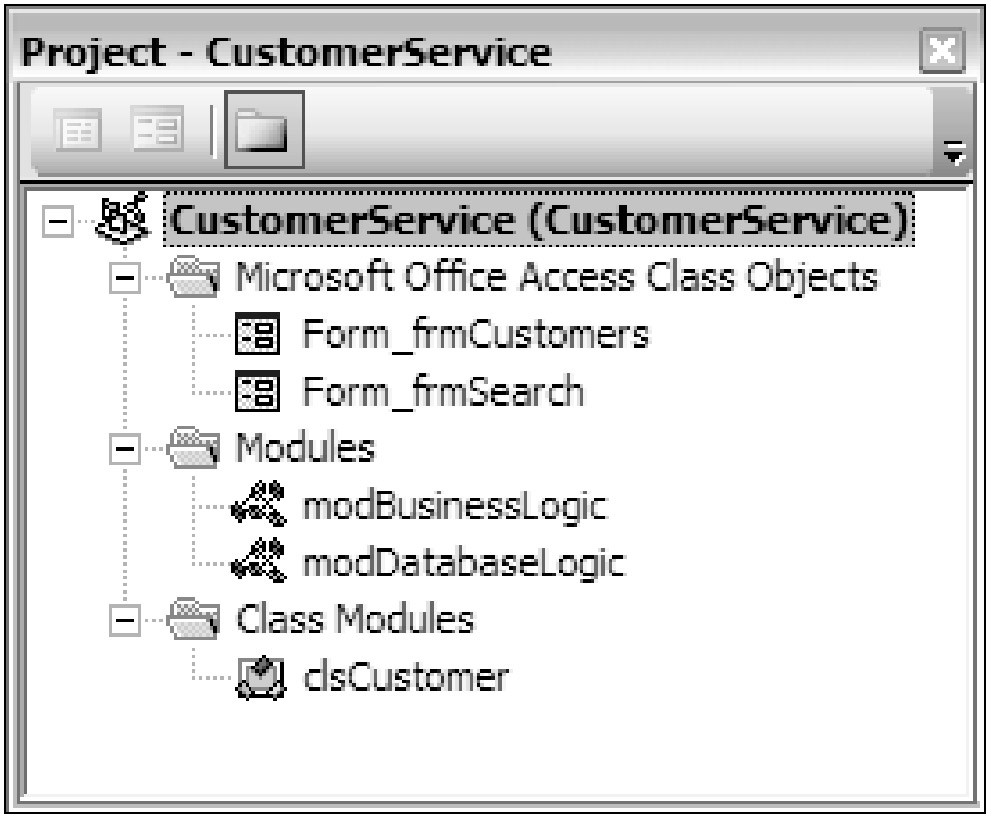Toggle Folders view in the project toolbar

[256, 131]
